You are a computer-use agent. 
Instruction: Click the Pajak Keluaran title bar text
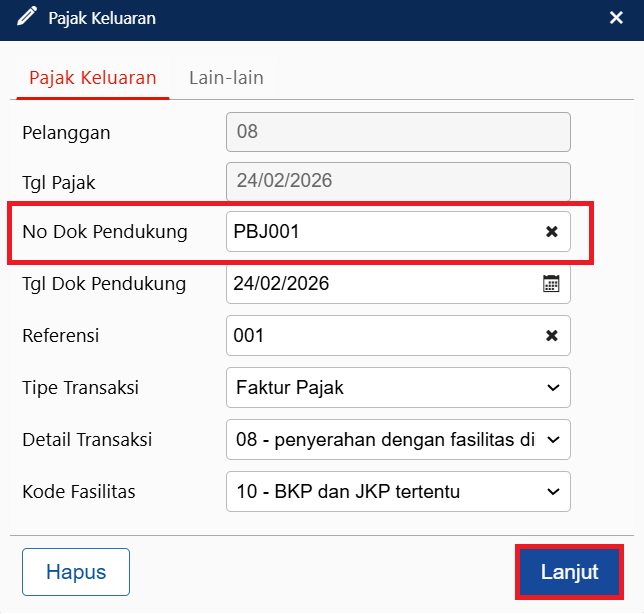[102, 18]
